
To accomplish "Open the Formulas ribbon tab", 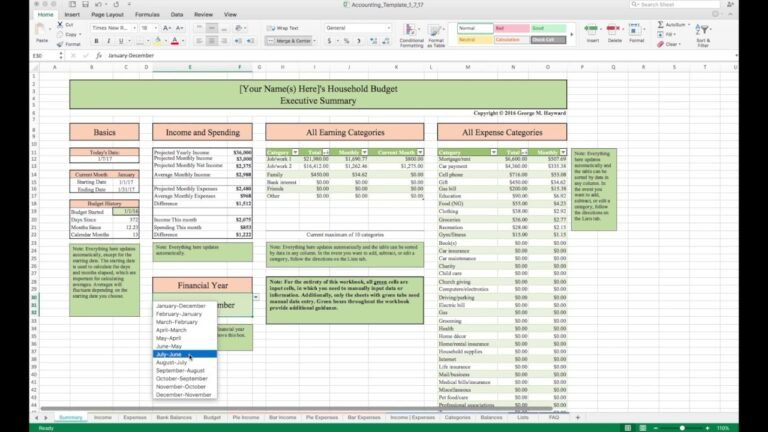I will [147, 15].
